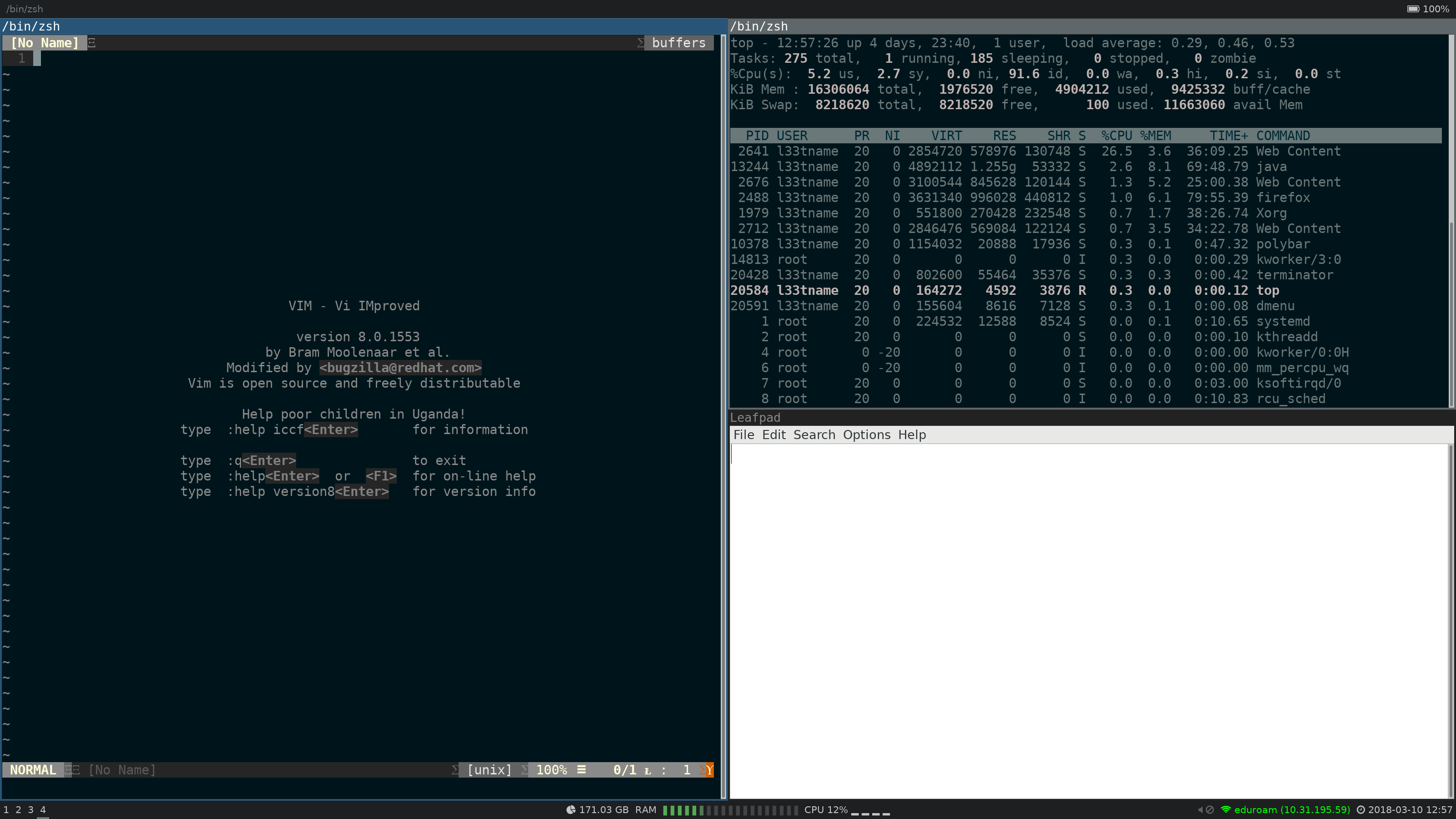The height and width of the screenshot is (819, 1456).
Task: Click the buffers label in vim tabline
Action: tap(678, 43)
